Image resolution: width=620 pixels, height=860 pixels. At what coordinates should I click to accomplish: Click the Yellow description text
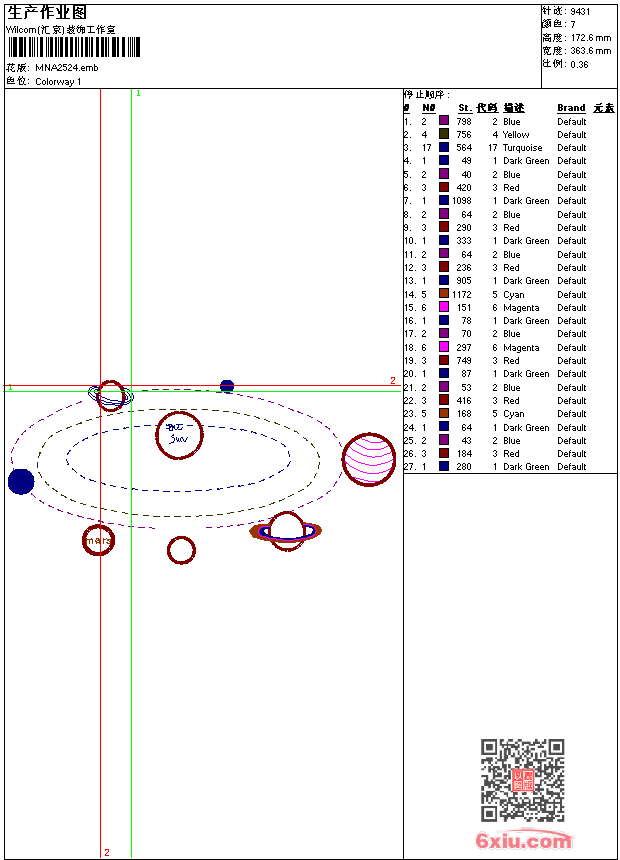(516, 134)
